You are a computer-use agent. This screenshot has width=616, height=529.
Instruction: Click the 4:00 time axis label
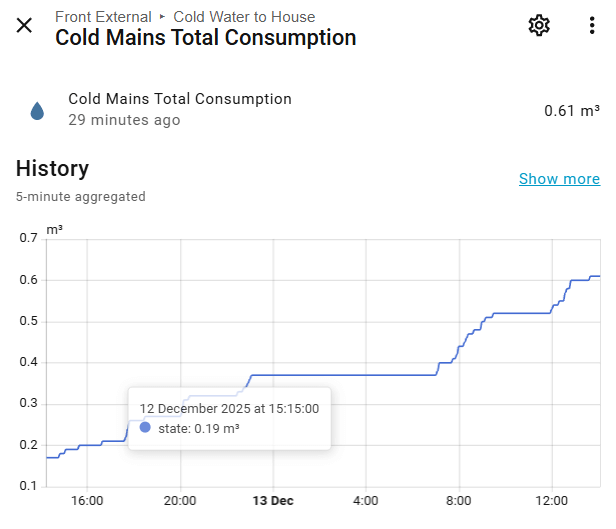pyautogui.click(x=366, y=500)
